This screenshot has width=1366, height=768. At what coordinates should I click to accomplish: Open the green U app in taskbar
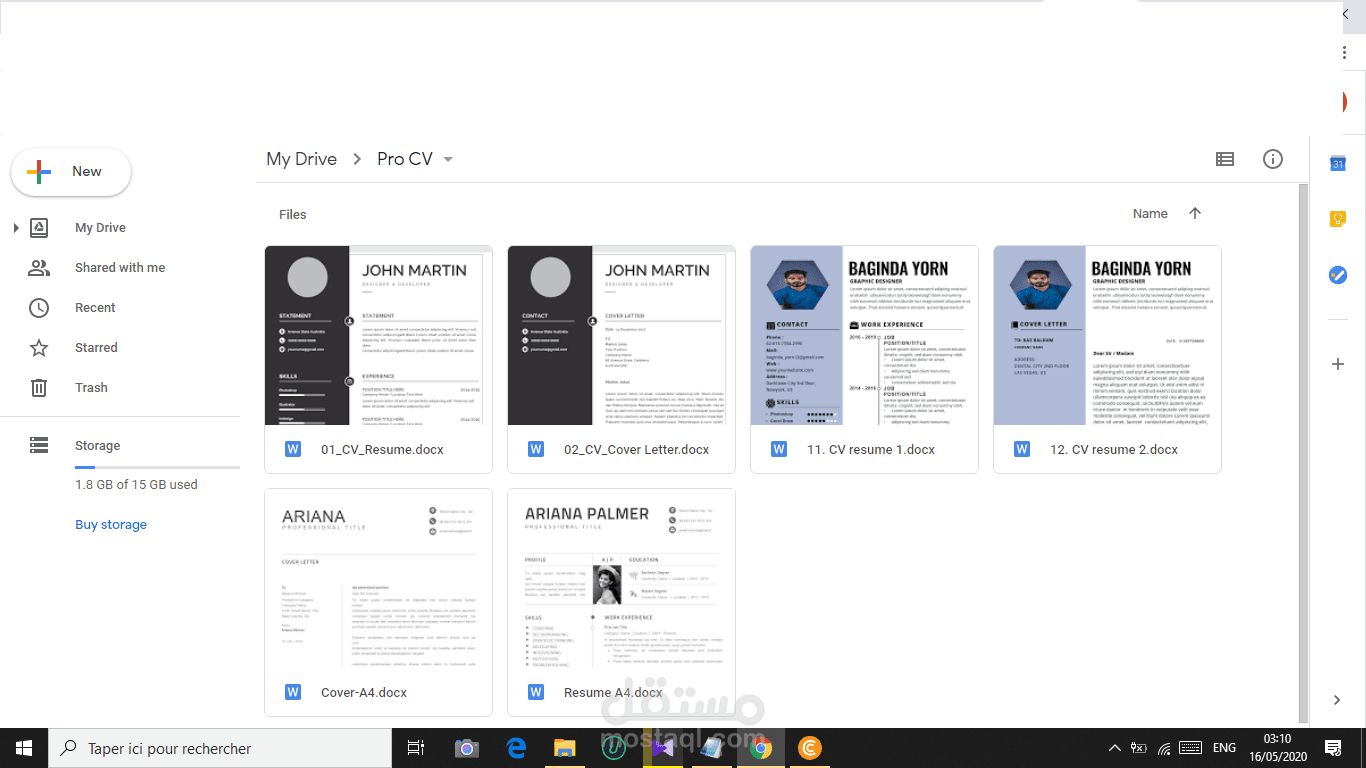click(614, 748)
